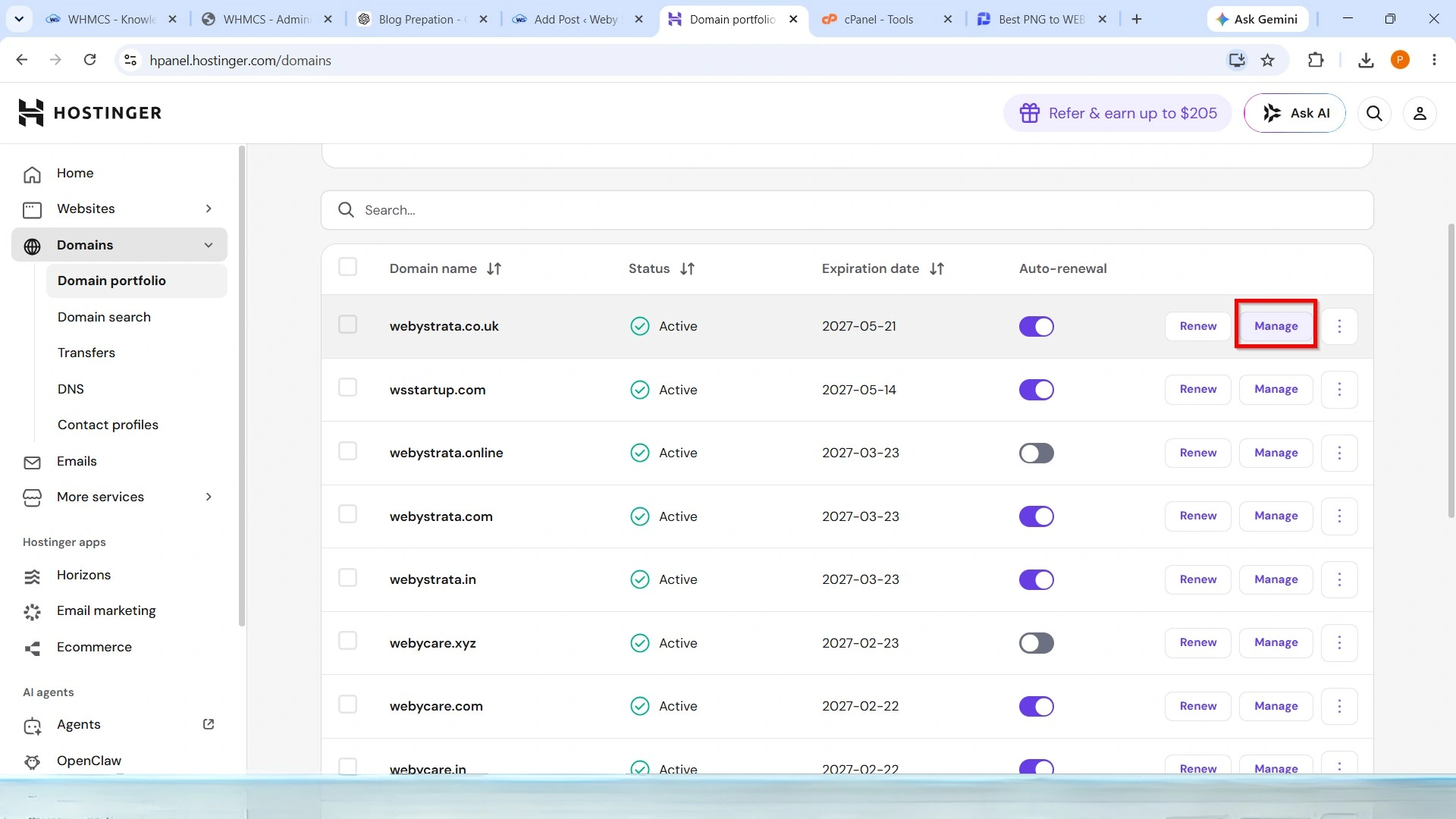The width and height of the screenshot is (1456, 819).
Task: Open new browser tab
Action: (1136, 19)
